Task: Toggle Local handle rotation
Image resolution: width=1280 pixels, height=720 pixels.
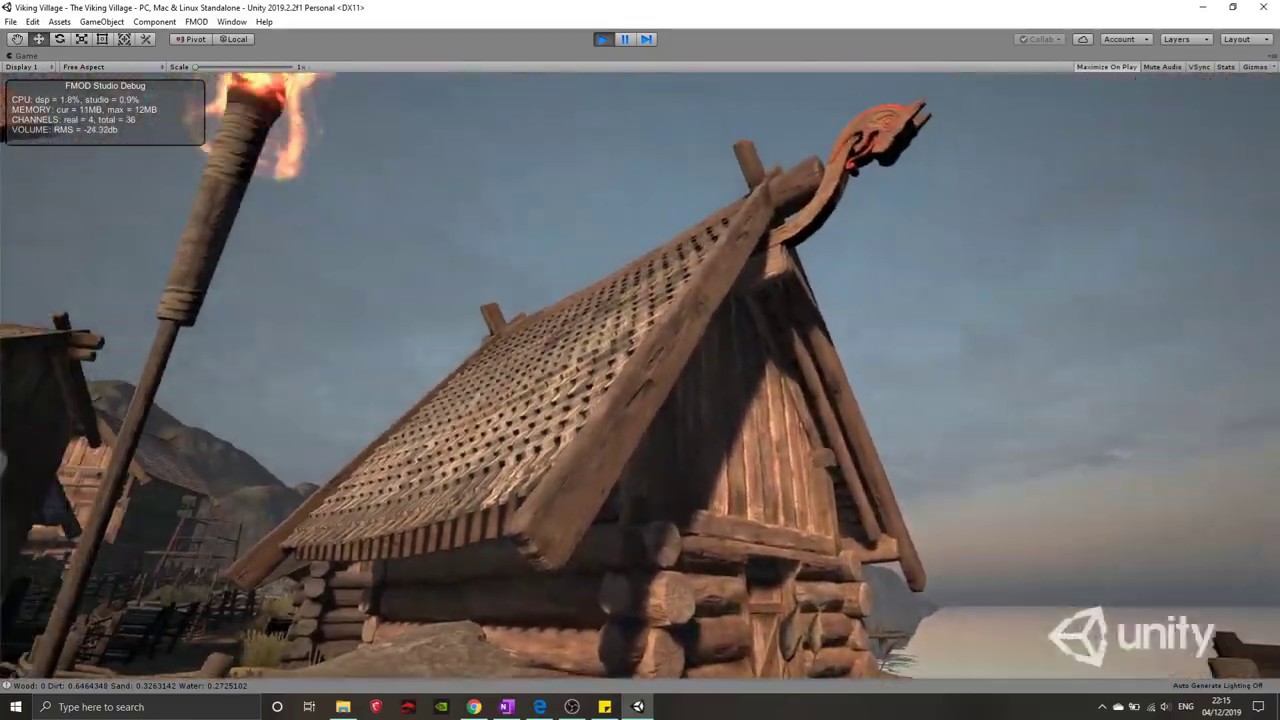Action: [233, 39]
